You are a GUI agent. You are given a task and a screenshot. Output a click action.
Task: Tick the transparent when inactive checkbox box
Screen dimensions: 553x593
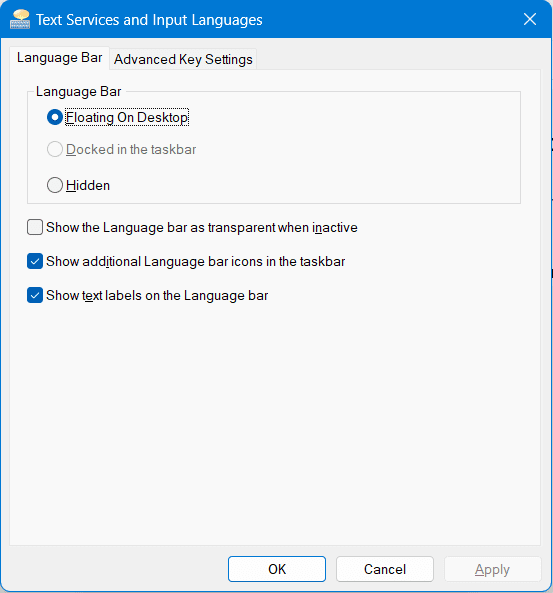pyautogui.click(x=35, y=227)
